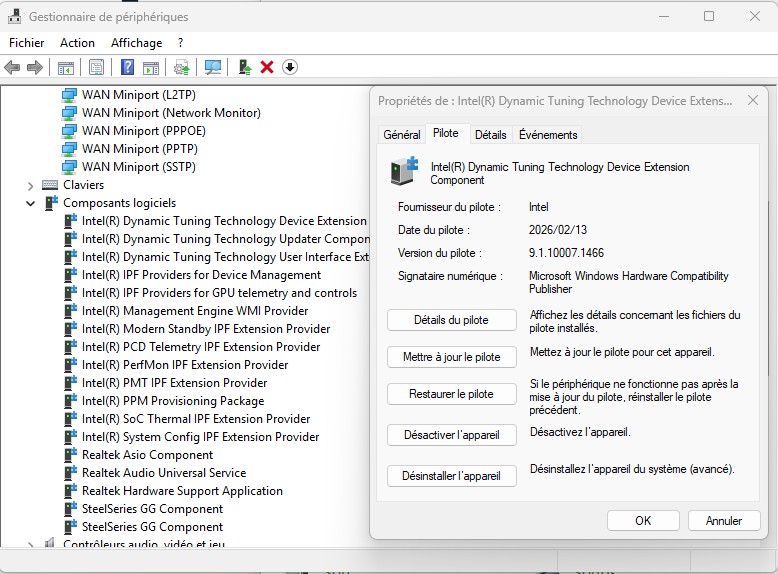Click the Mettre à jour le pilote button
This screenshot has height=574, width=778.
(x=451, y=357)
